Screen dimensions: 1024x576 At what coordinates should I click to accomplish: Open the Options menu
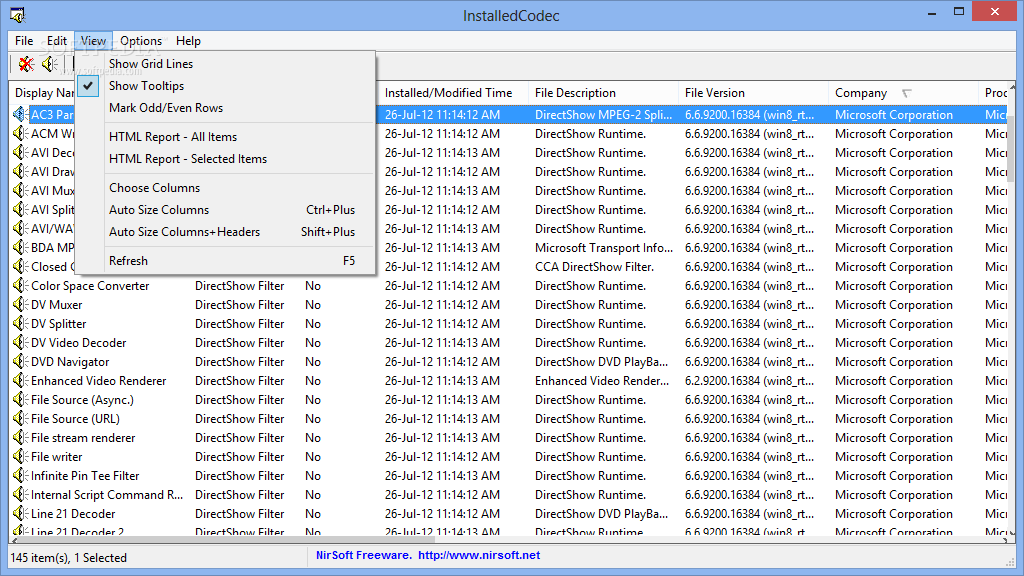[141, 40]
